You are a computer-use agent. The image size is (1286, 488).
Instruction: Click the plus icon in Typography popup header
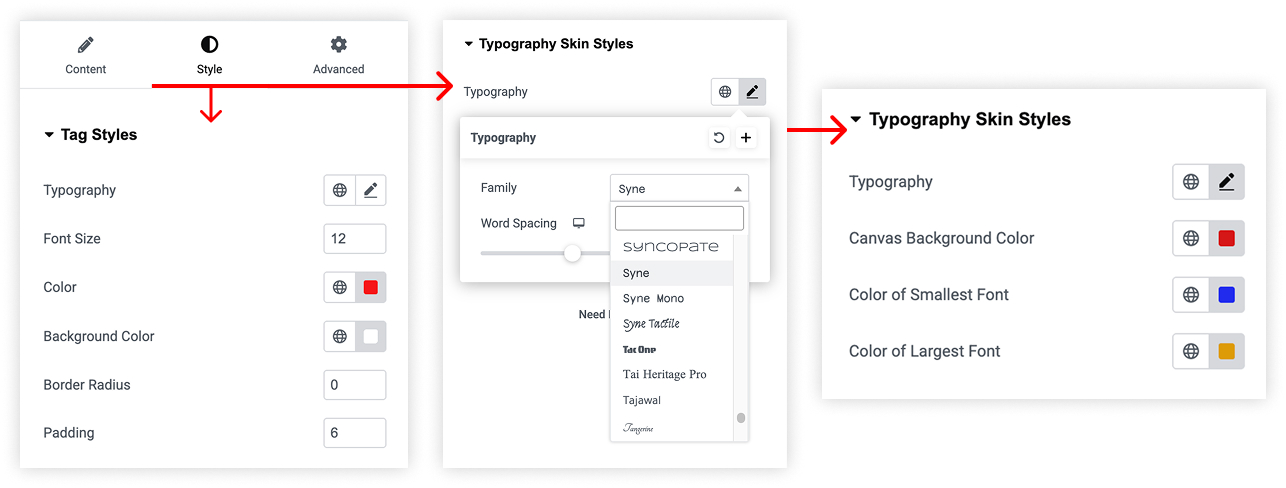[x=746, y=138]
